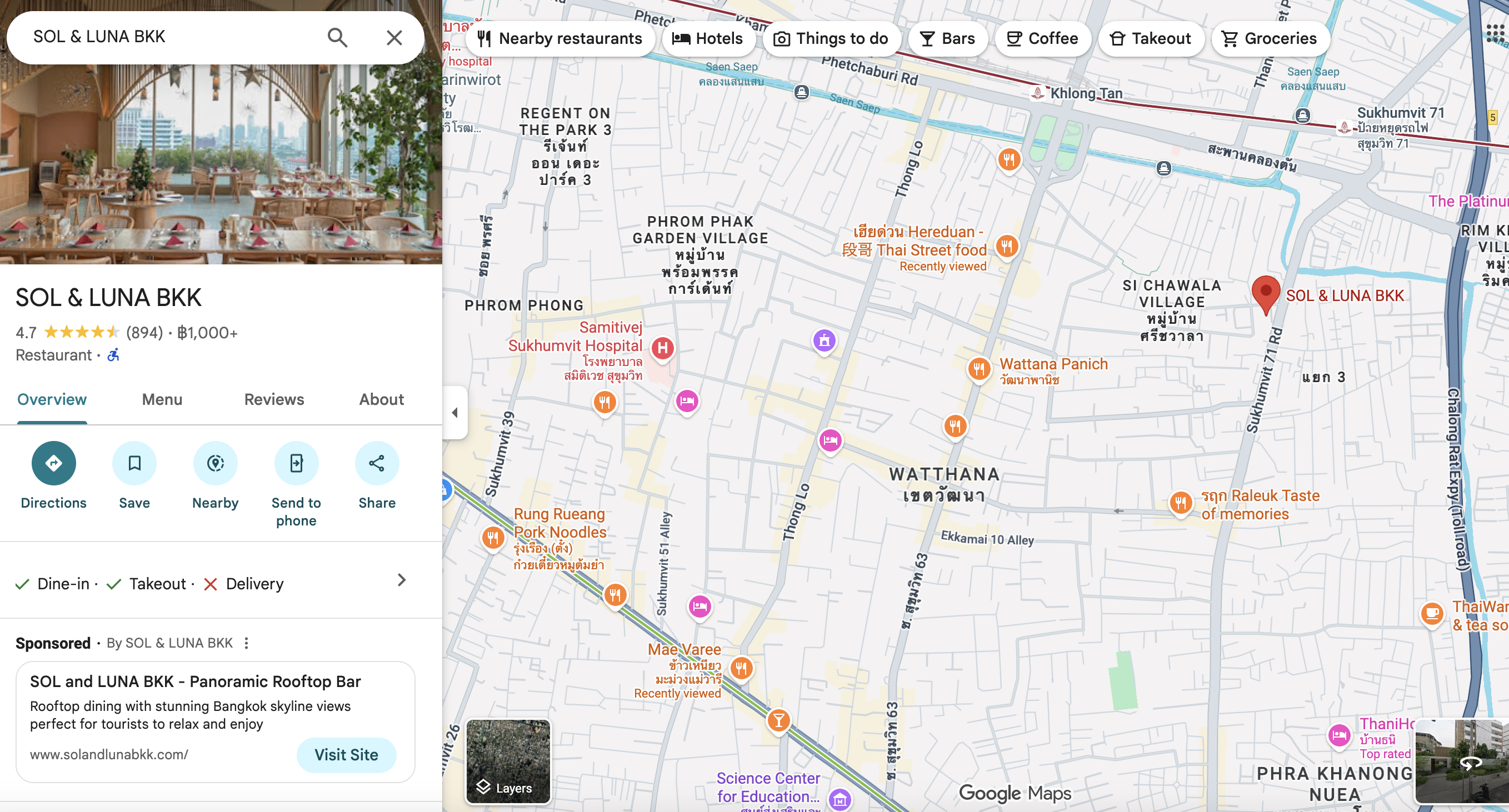Save place with bookmark icon
Viewport: 1509px width, 812px height.
(134, 463)
